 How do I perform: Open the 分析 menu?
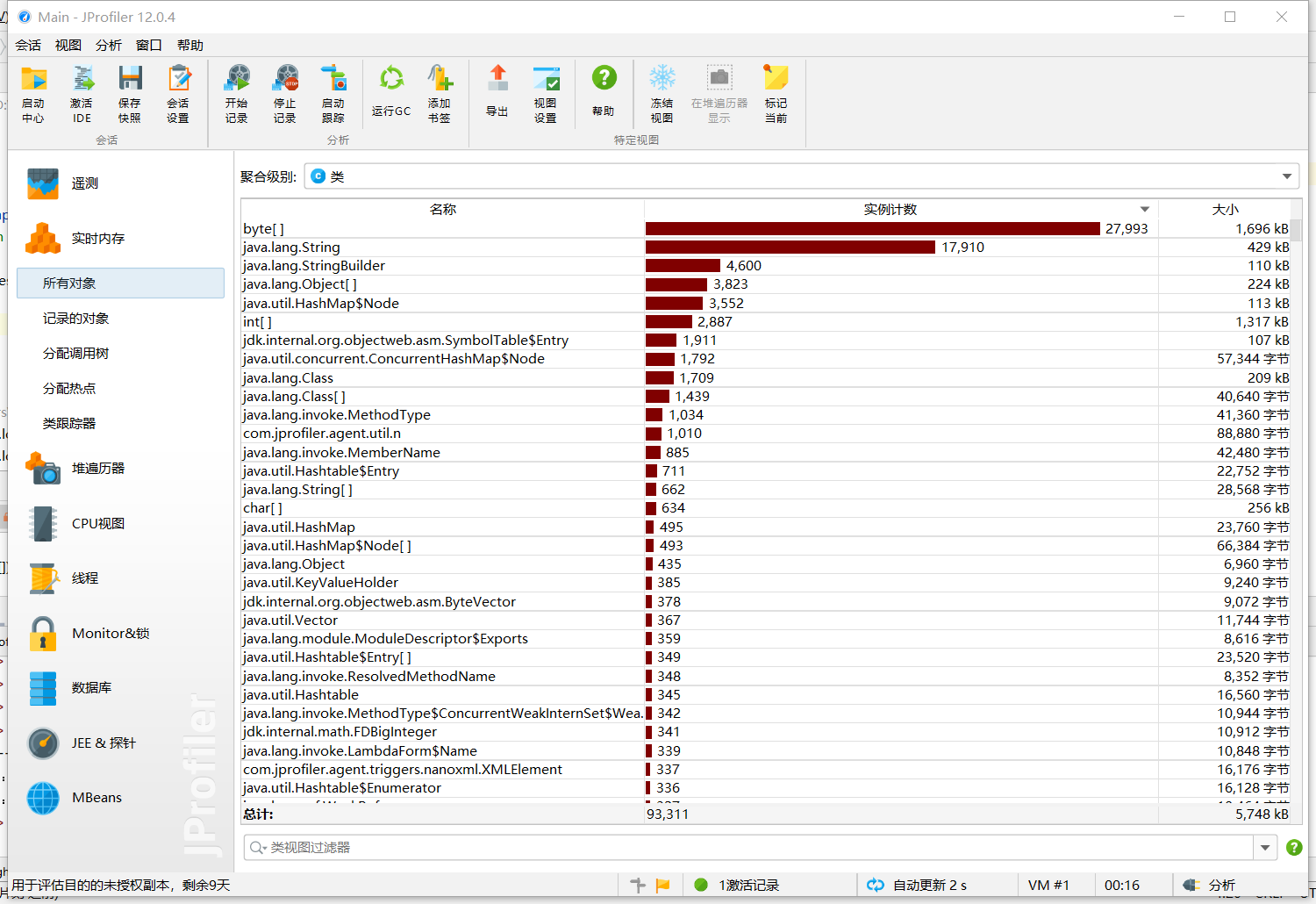[109, 45]
